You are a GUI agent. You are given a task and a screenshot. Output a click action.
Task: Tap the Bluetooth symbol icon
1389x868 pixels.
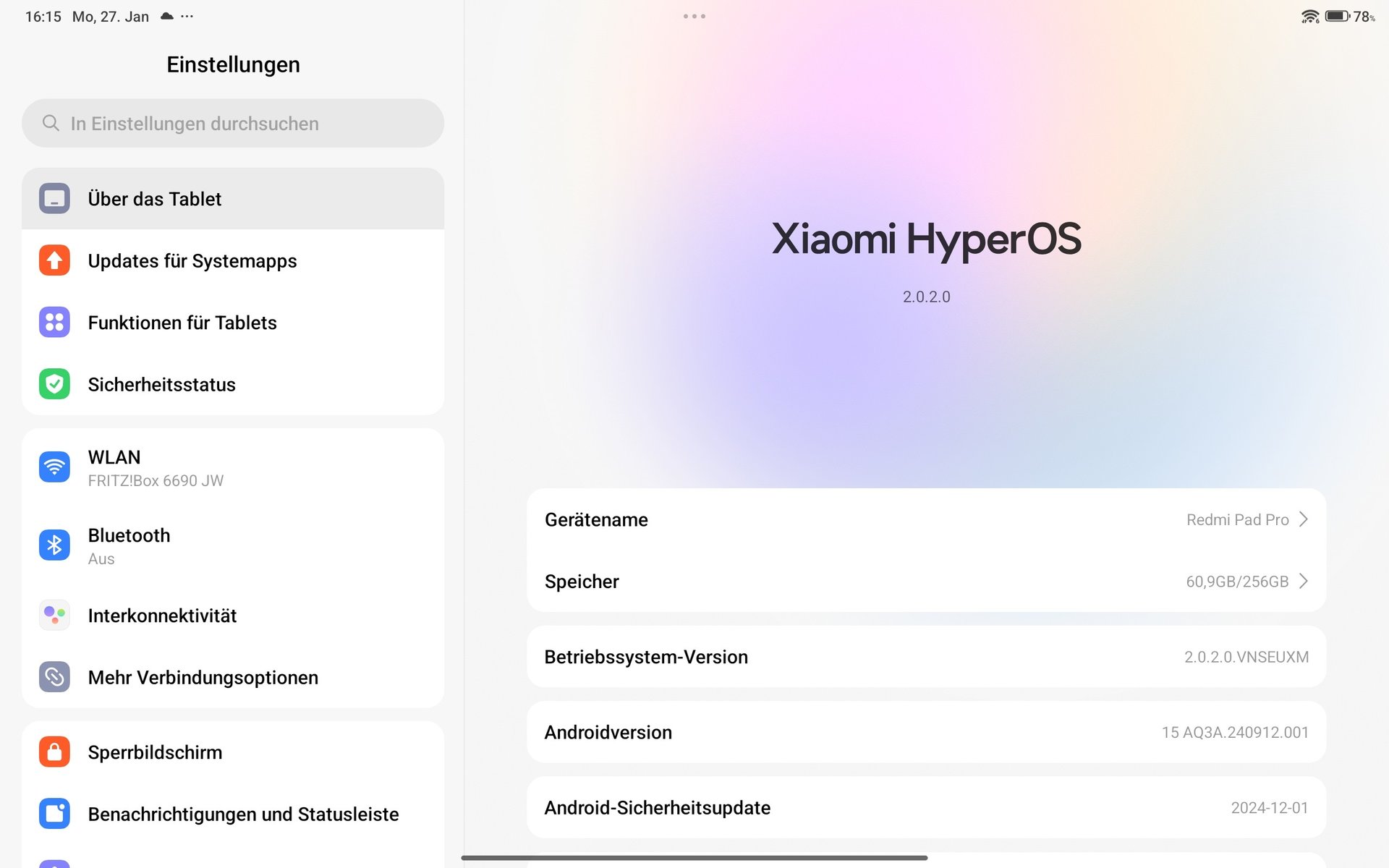(x=54, y=545)
